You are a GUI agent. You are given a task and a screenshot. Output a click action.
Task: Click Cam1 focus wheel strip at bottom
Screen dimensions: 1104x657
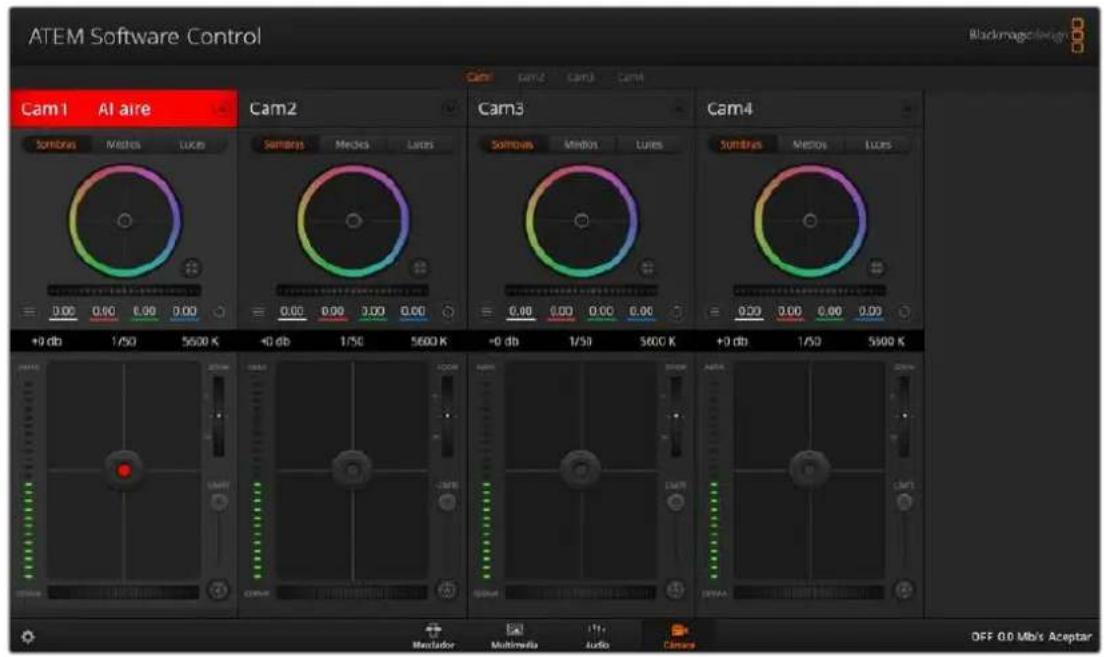(x=123, y=593)
